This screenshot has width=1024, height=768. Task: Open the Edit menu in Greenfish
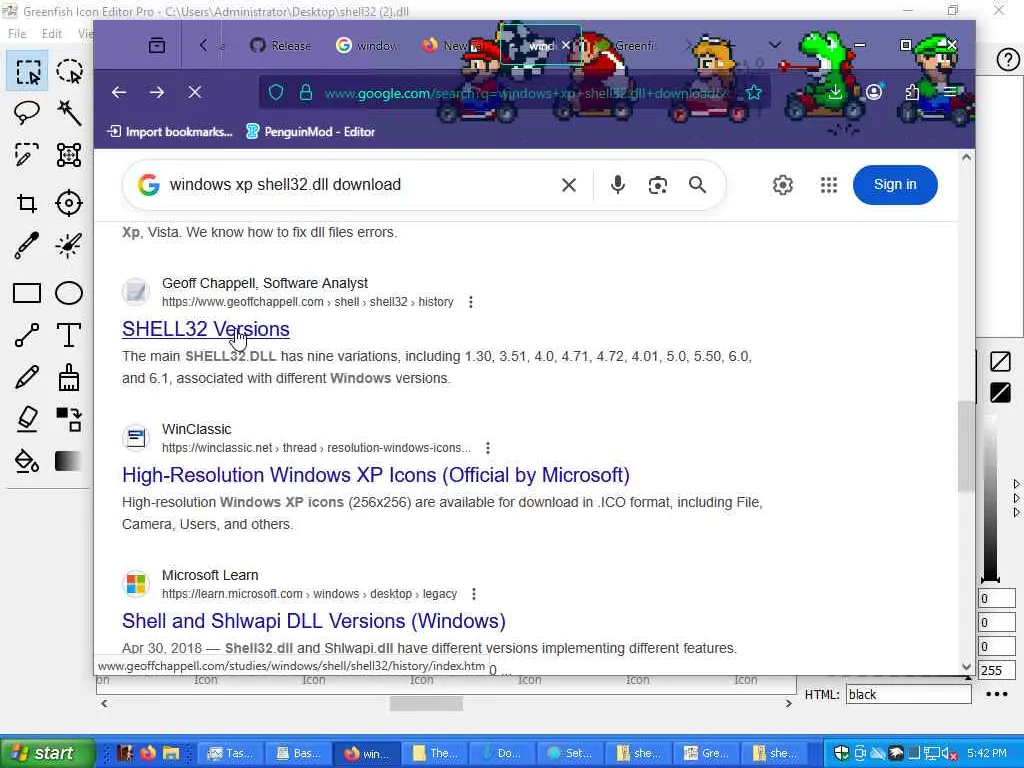52,34
